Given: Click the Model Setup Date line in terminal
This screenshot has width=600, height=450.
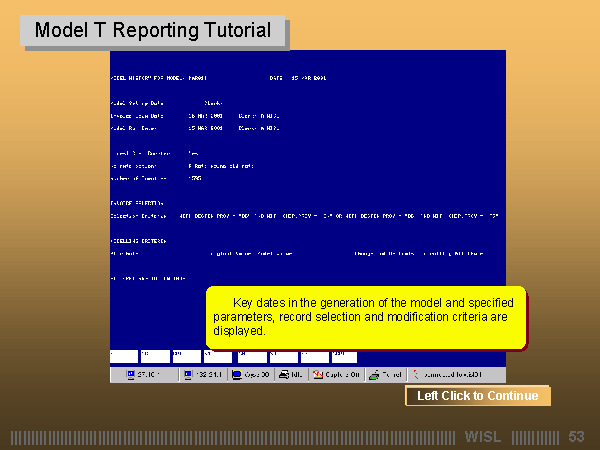Looking at the screenshot, I should click(140, 103).
